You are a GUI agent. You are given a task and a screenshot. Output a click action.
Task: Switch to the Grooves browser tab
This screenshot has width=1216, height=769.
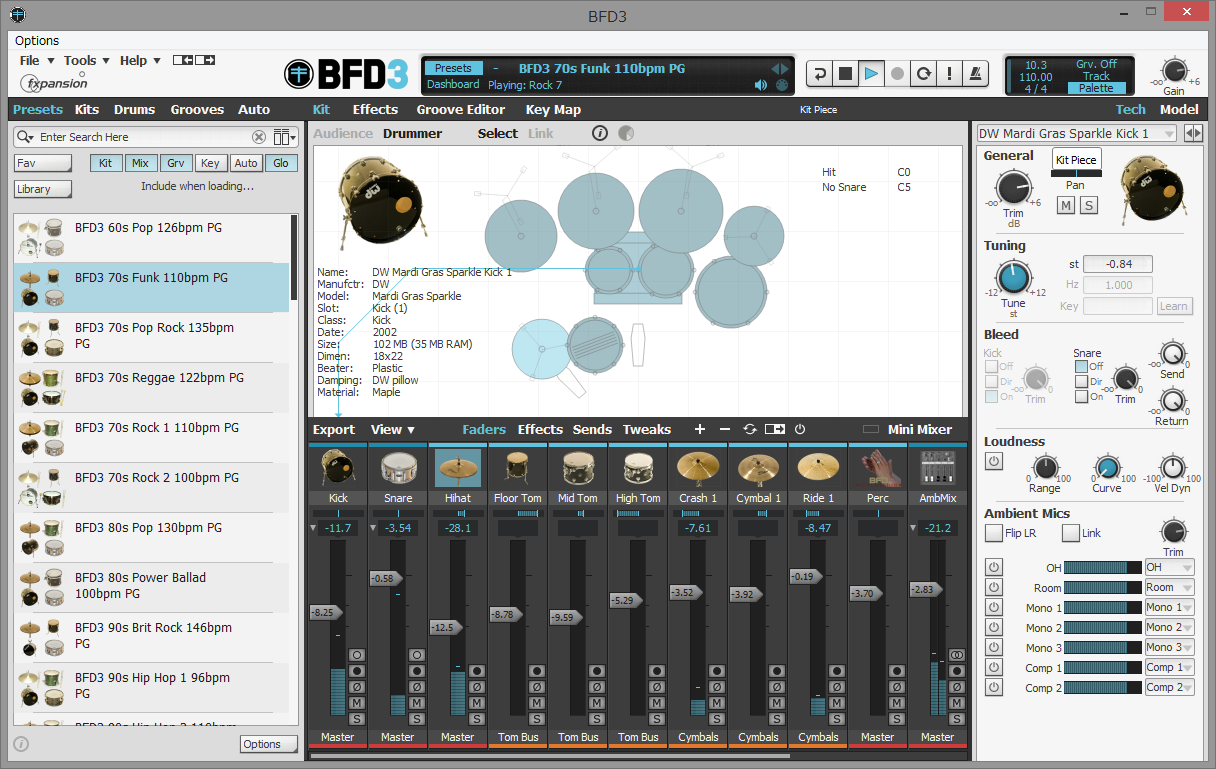click(197, 109)
